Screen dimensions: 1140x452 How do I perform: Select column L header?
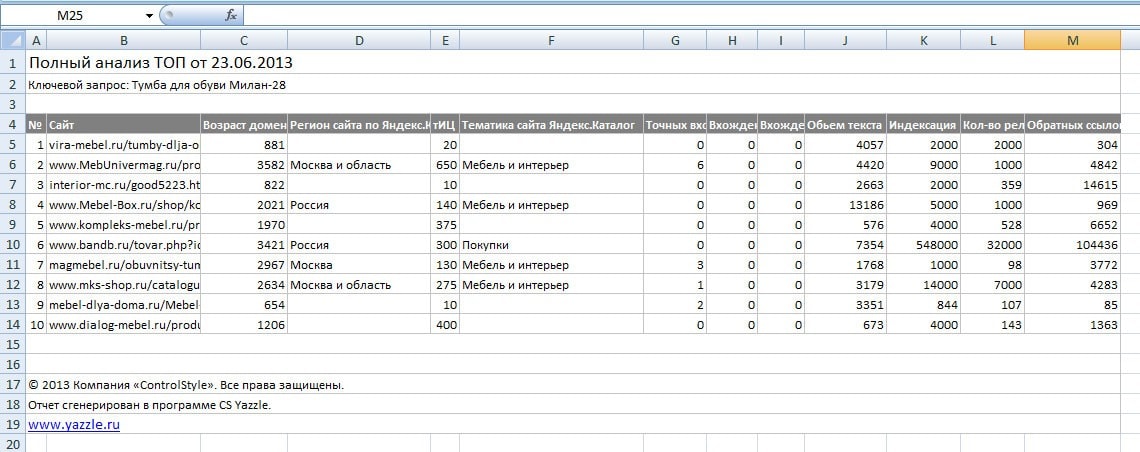[x=992, y=41]
